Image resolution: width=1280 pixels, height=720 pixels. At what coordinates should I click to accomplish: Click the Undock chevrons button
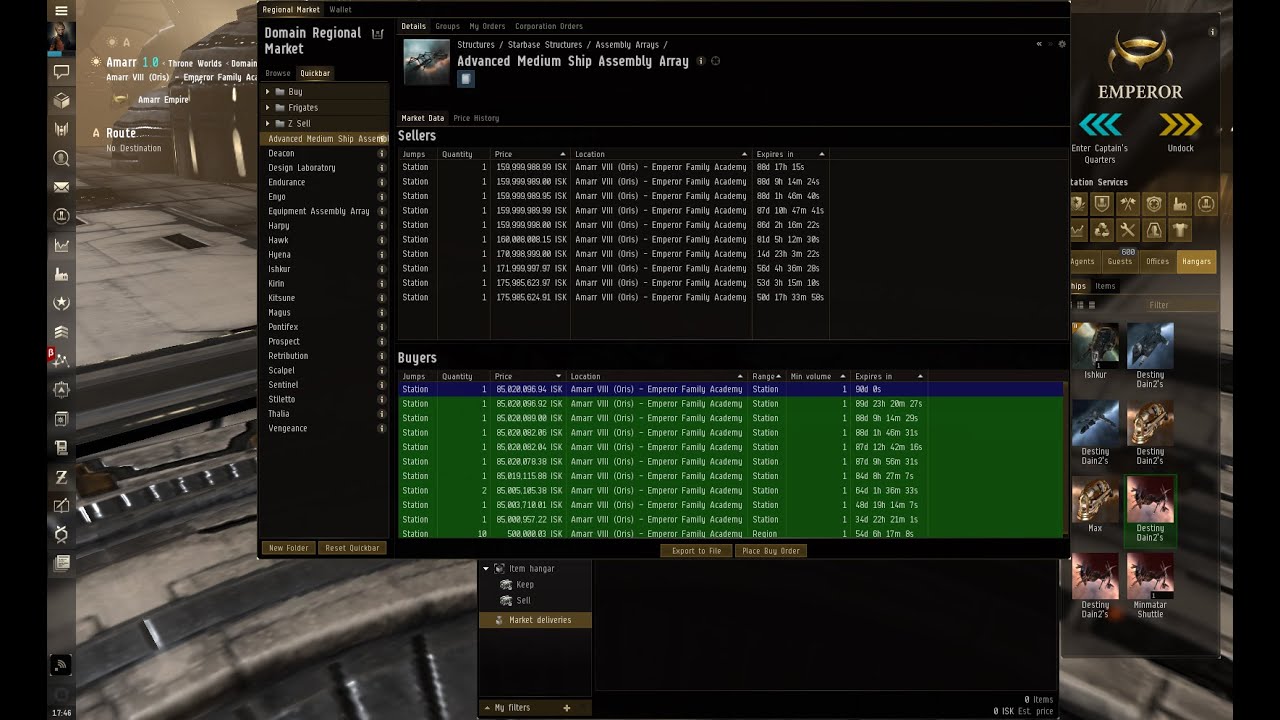tap(1180, 125)
